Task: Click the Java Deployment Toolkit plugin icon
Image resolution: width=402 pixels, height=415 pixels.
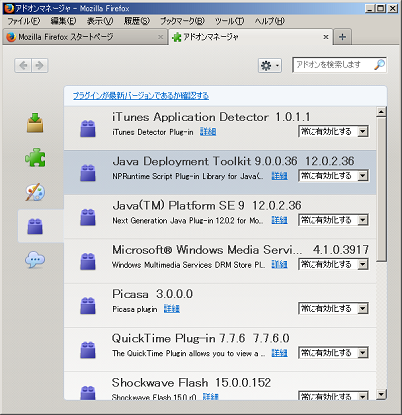Action: (88, 173)
